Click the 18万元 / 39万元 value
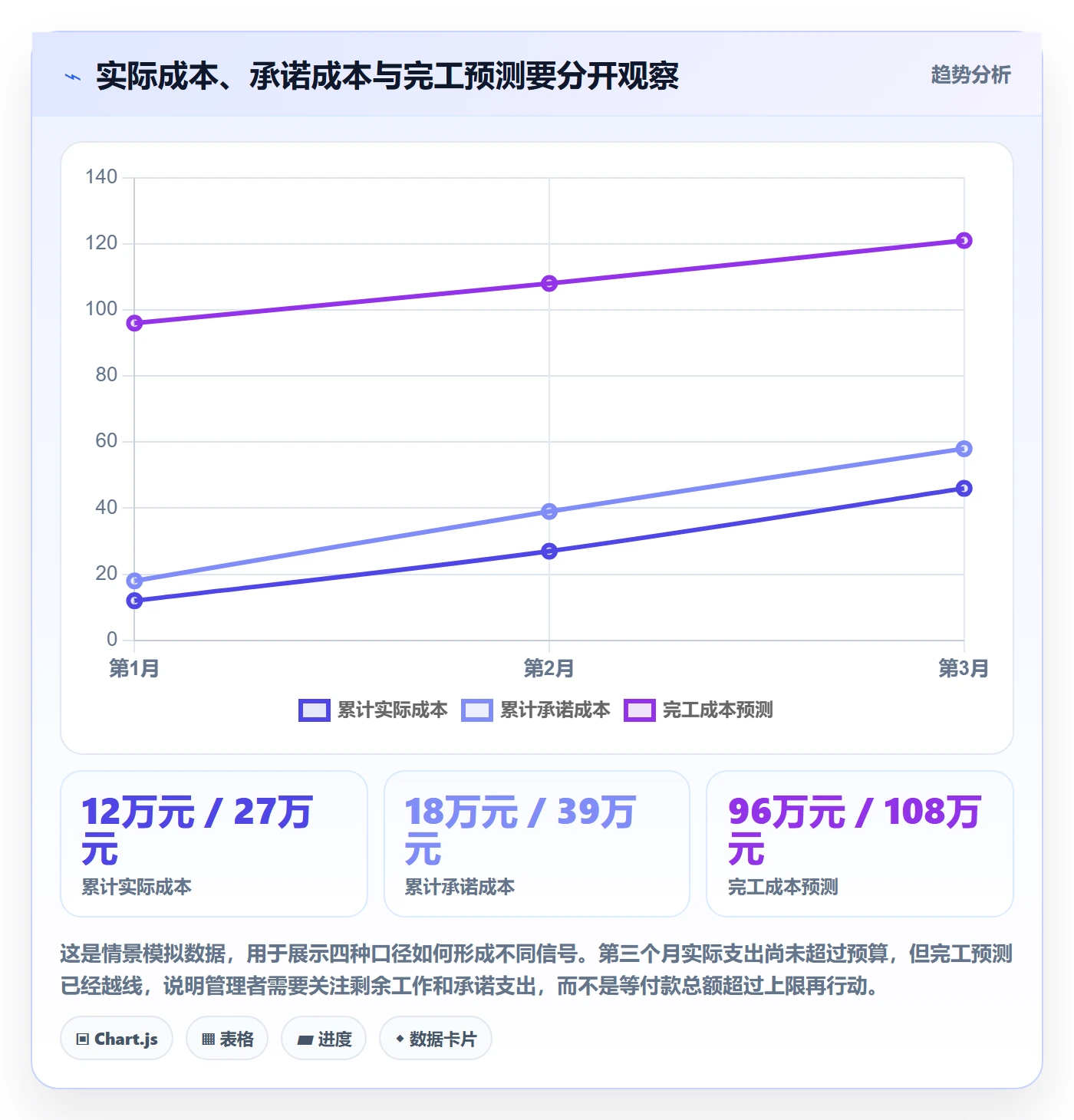 click(520, 830)
